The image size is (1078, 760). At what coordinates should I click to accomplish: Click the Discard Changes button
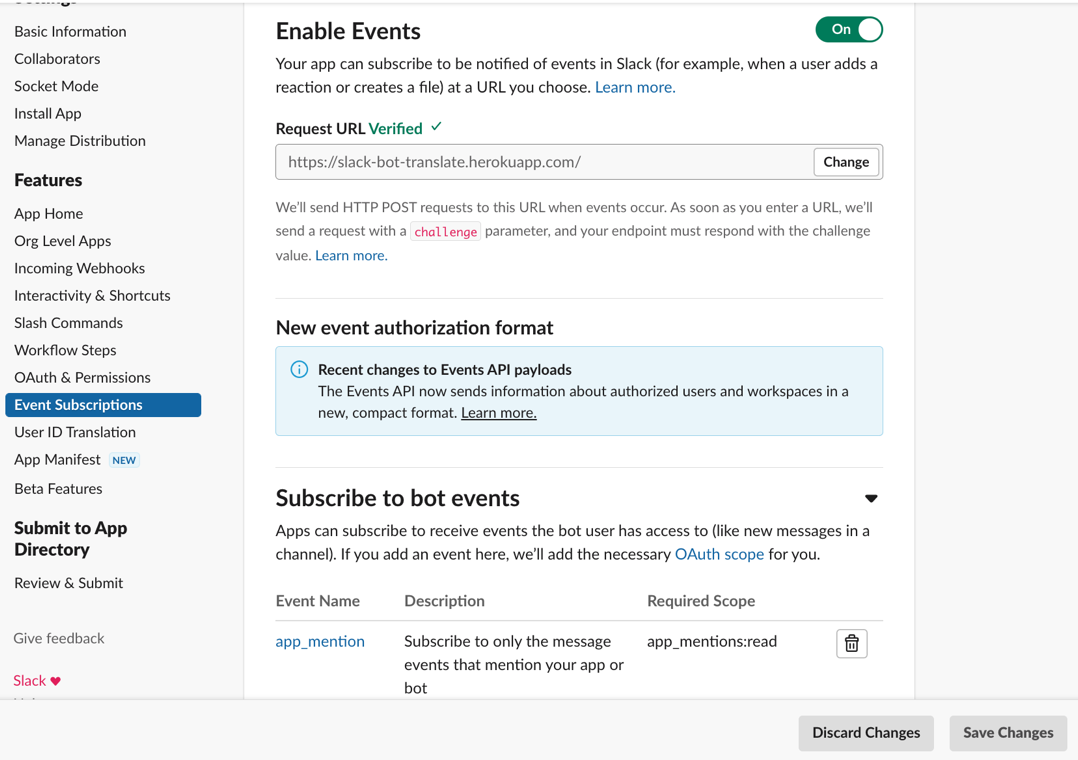point(866,733)
